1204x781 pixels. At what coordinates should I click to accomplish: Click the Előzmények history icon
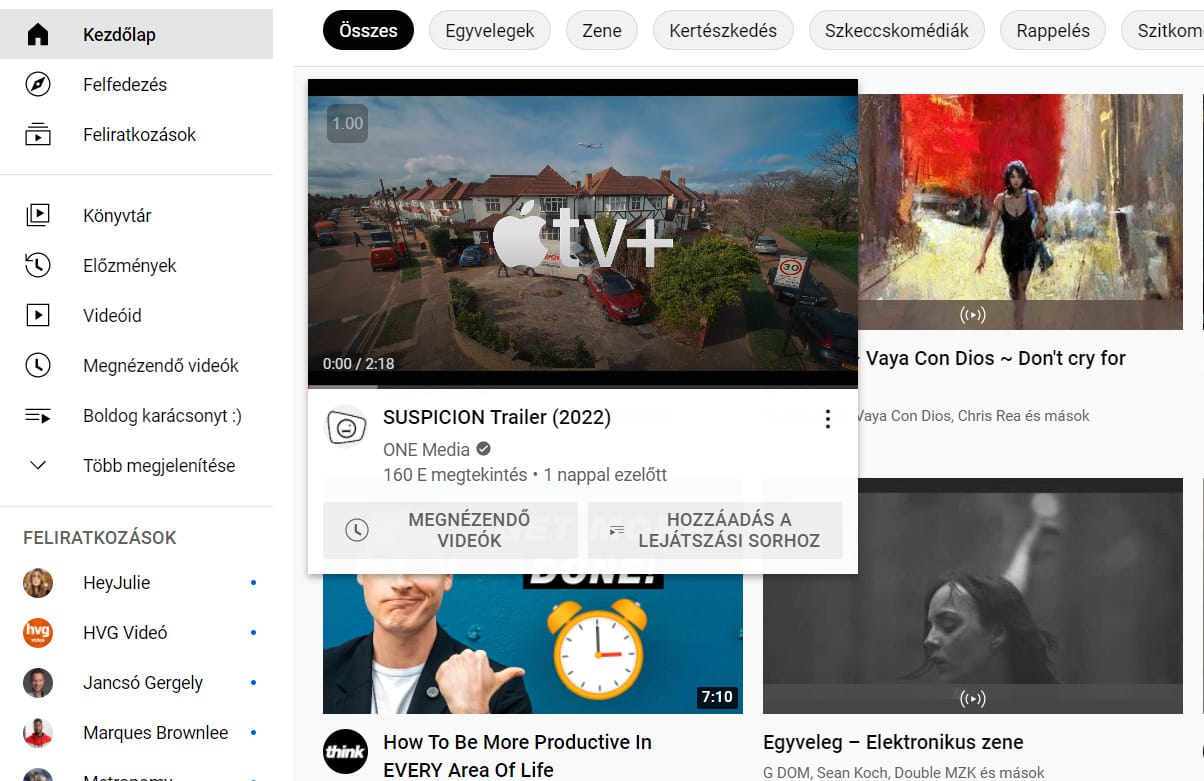coord(38,265)
